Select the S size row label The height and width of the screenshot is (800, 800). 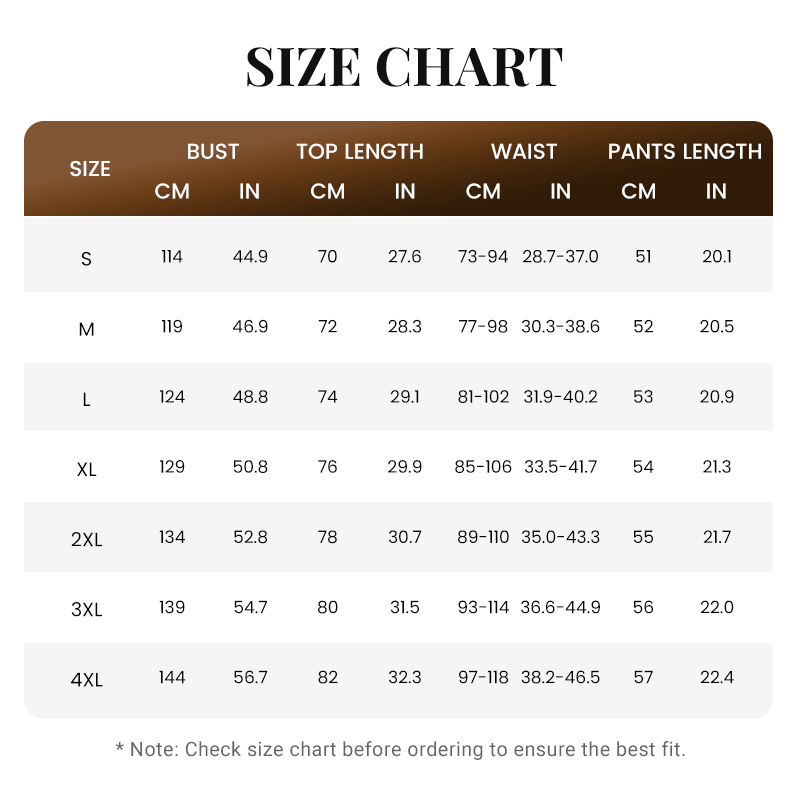[x=86, y=259]
